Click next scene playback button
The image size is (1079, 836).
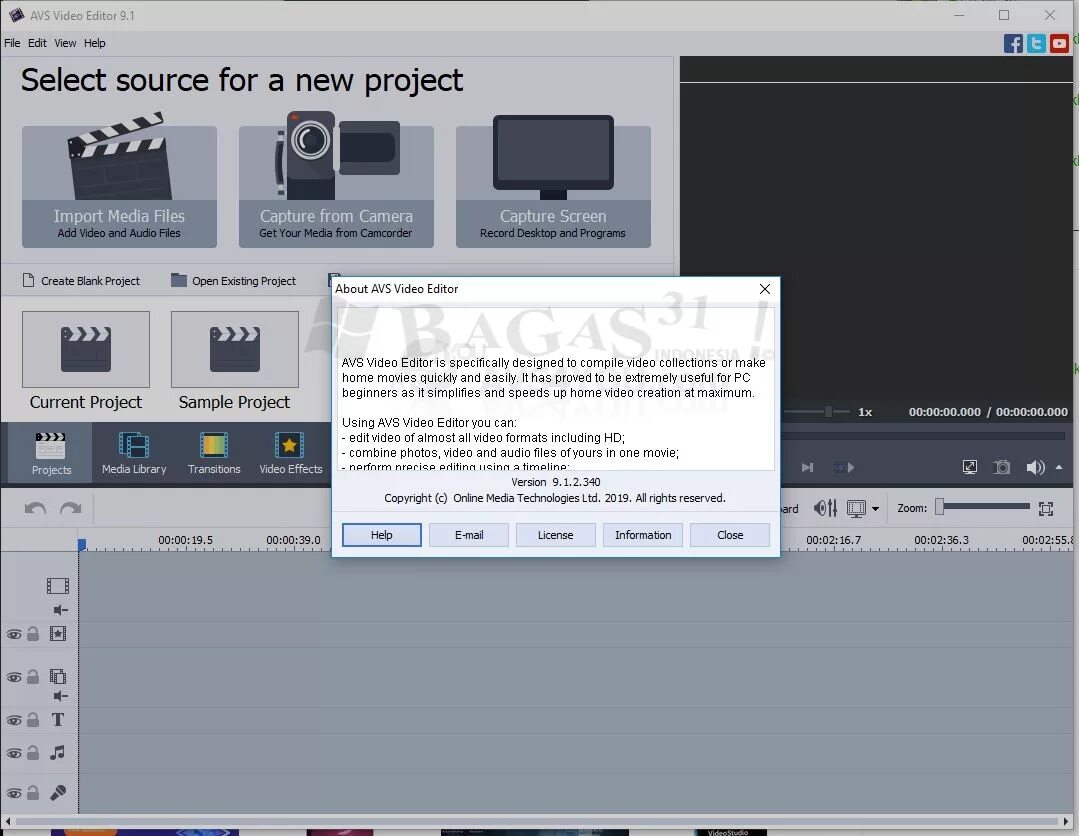pos(844,468)
